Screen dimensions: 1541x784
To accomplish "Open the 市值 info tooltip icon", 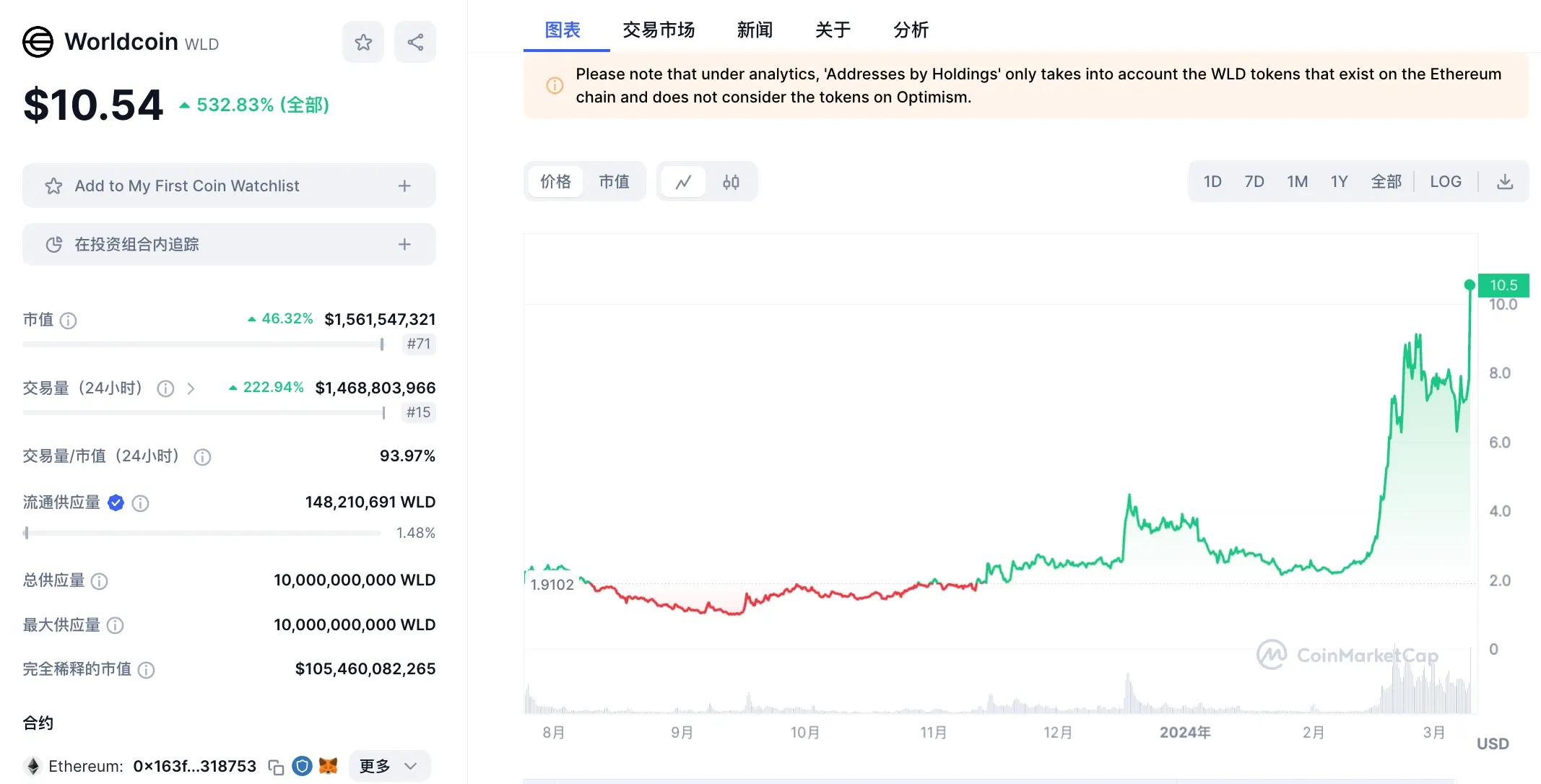I will (x=68, y=320).
